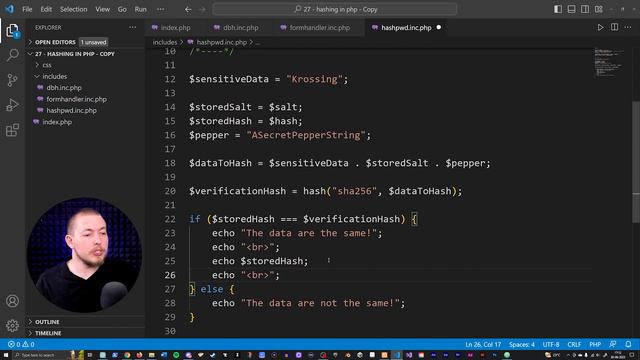Open the PHP language mode selector
Image resolution: width=640 pixels, height=360 pixels.
[x=595, y=344]
